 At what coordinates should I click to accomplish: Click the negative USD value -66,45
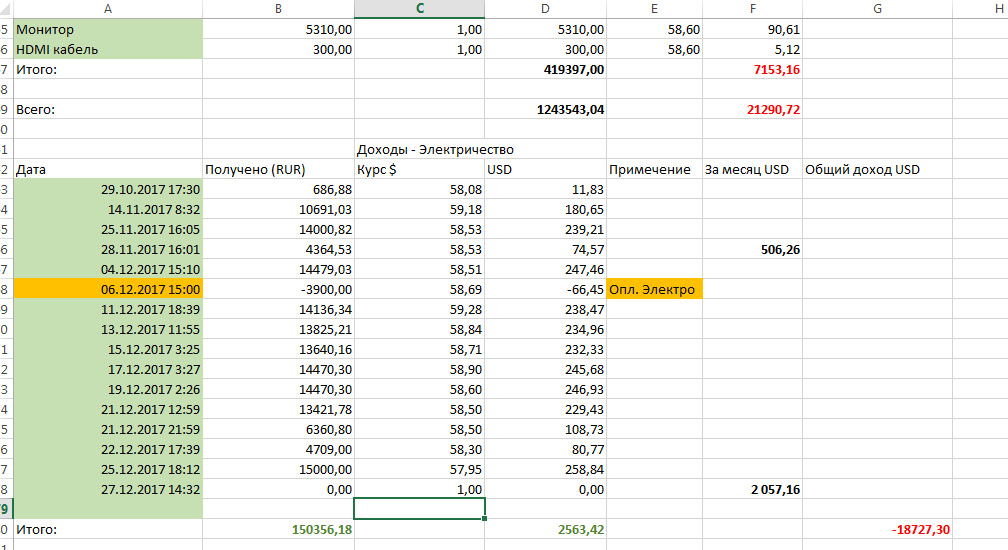pyautogui.click(x=585, y=289)
